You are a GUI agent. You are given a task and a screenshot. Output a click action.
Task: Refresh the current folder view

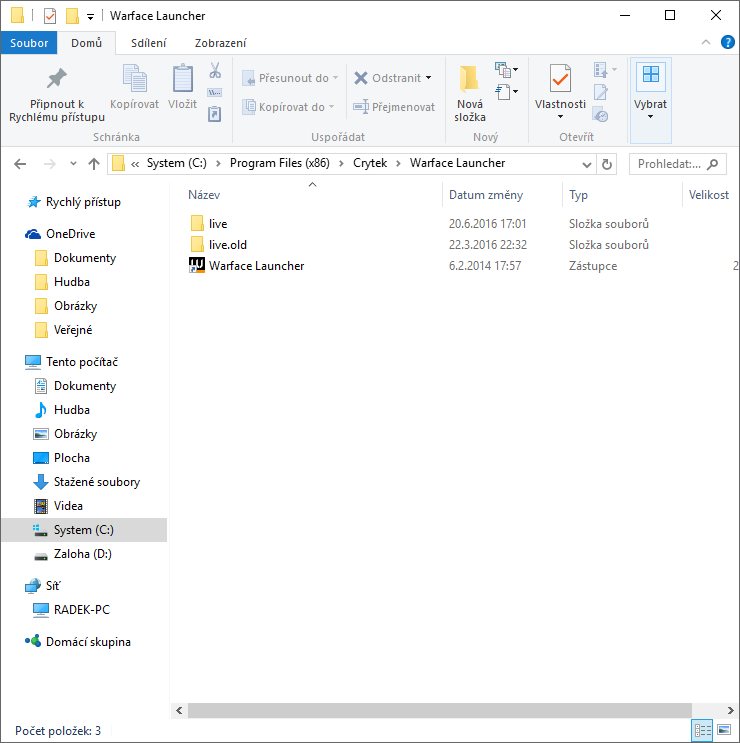pos(609,164)
